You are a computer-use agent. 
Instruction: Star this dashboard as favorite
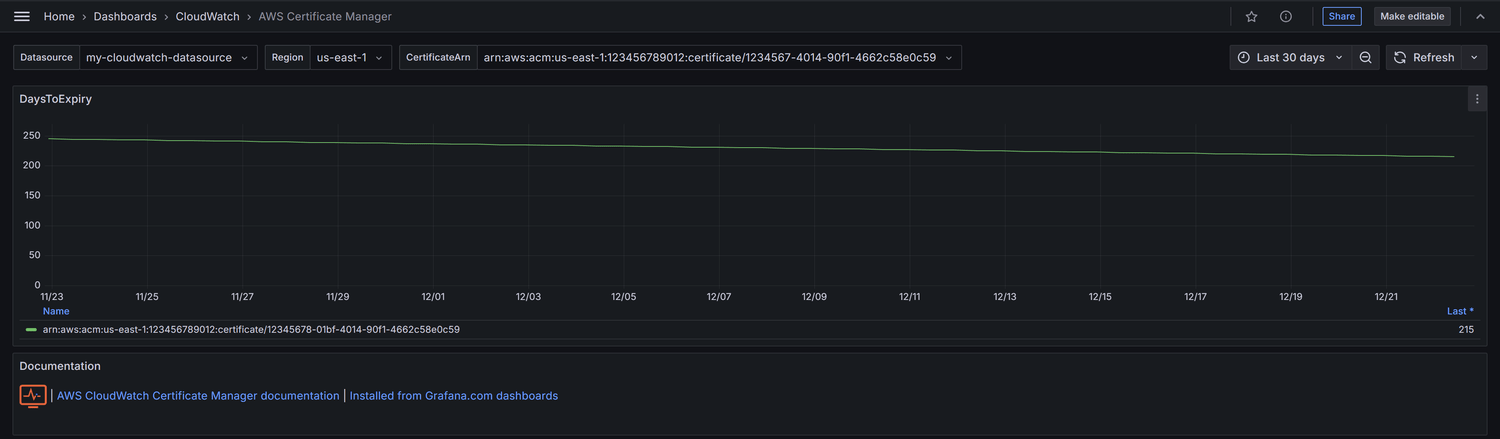click(1251, 16)
